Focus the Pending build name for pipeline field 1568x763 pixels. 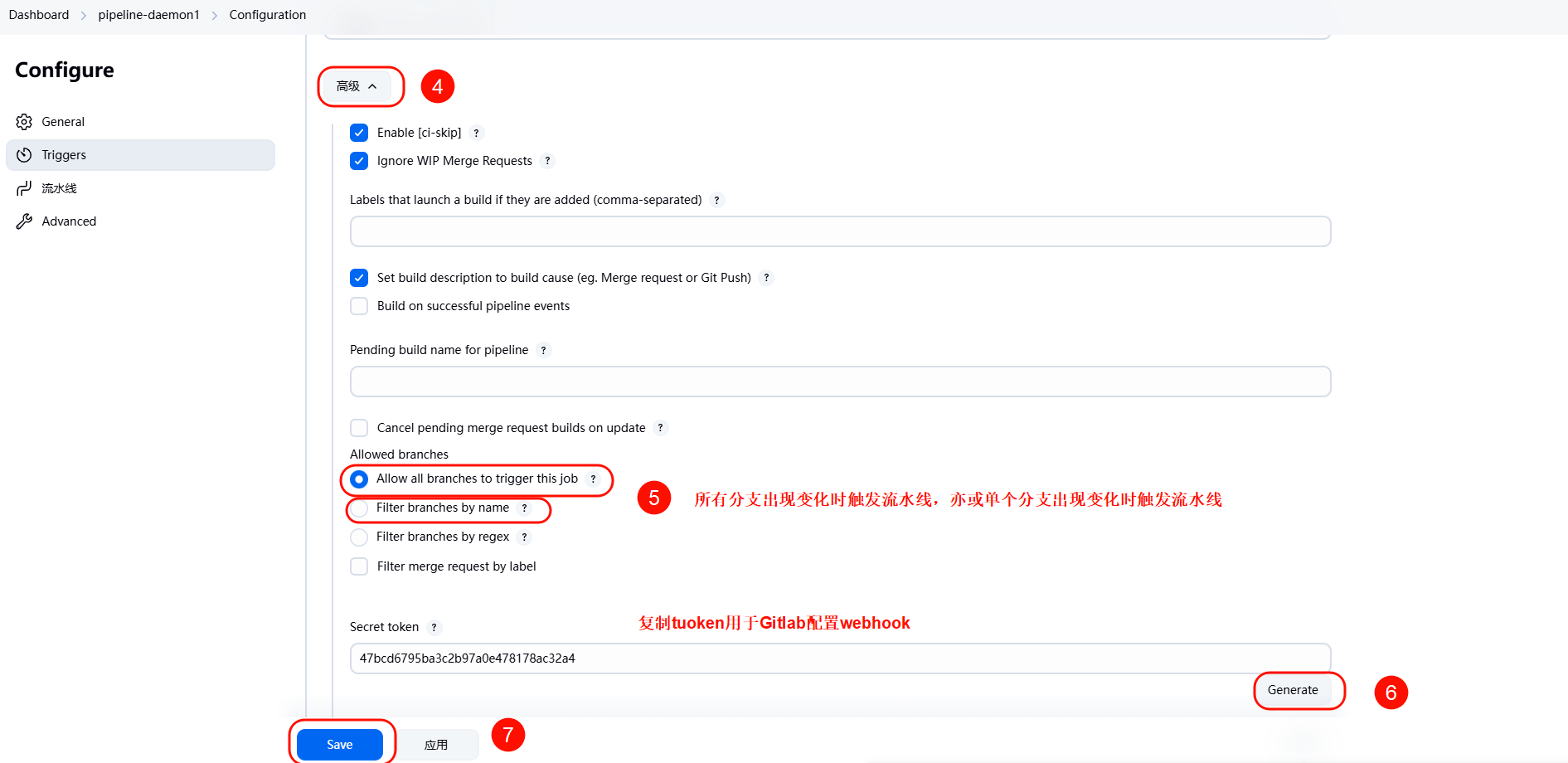(x=839, y=381)
